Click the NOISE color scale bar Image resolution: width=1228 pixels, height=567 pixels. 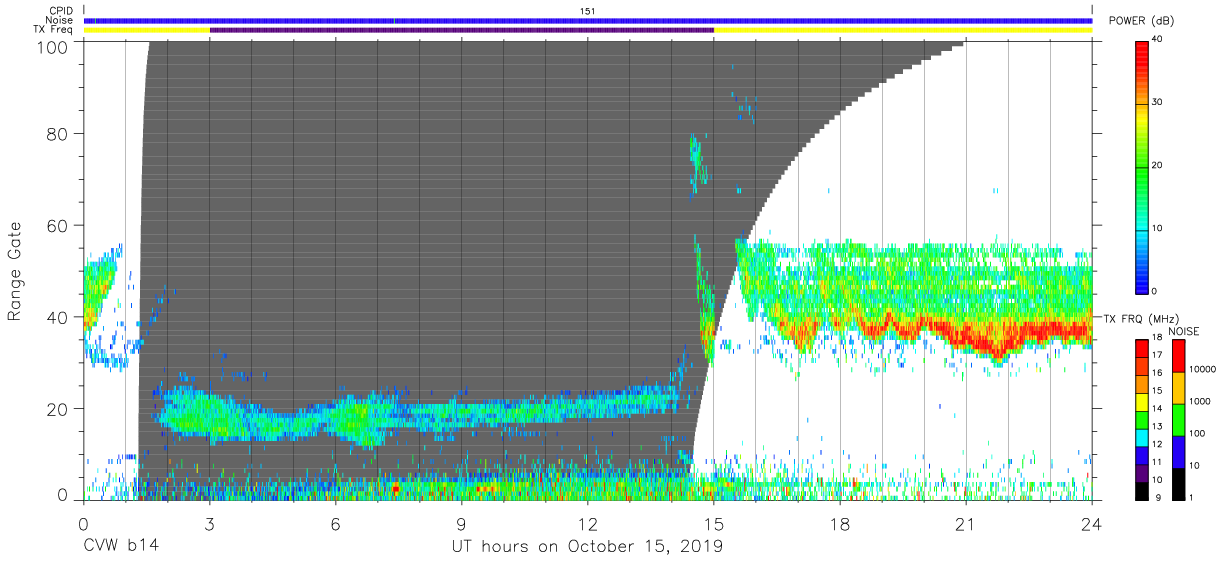1178,419
